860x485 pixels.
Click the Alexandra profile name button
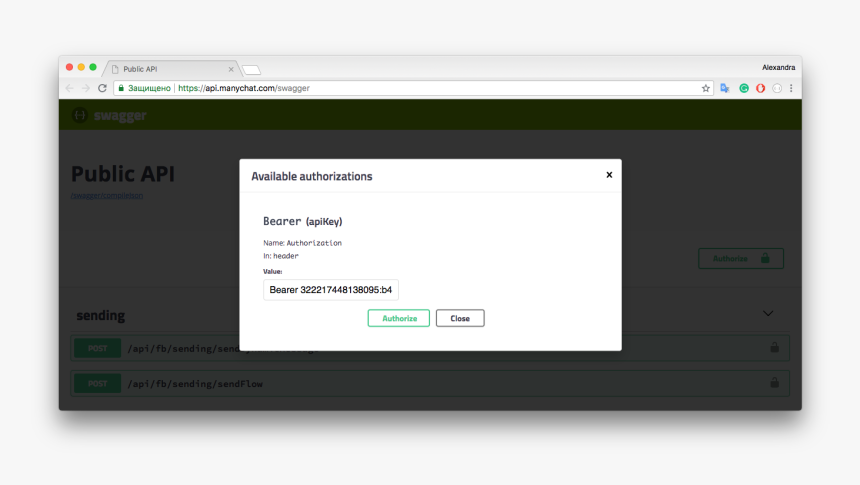(x=778, y=67)
